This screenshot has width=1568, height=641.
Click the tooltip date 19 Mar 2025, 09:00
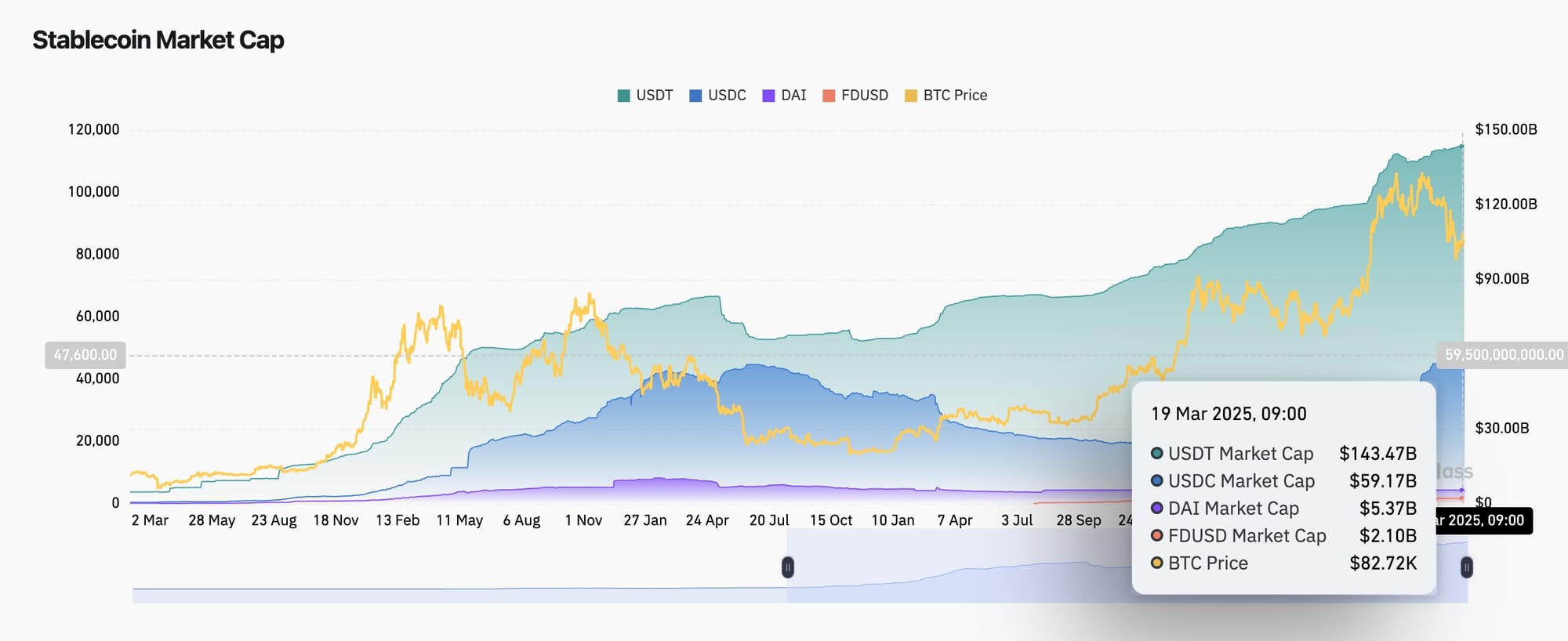point(1229,414)
